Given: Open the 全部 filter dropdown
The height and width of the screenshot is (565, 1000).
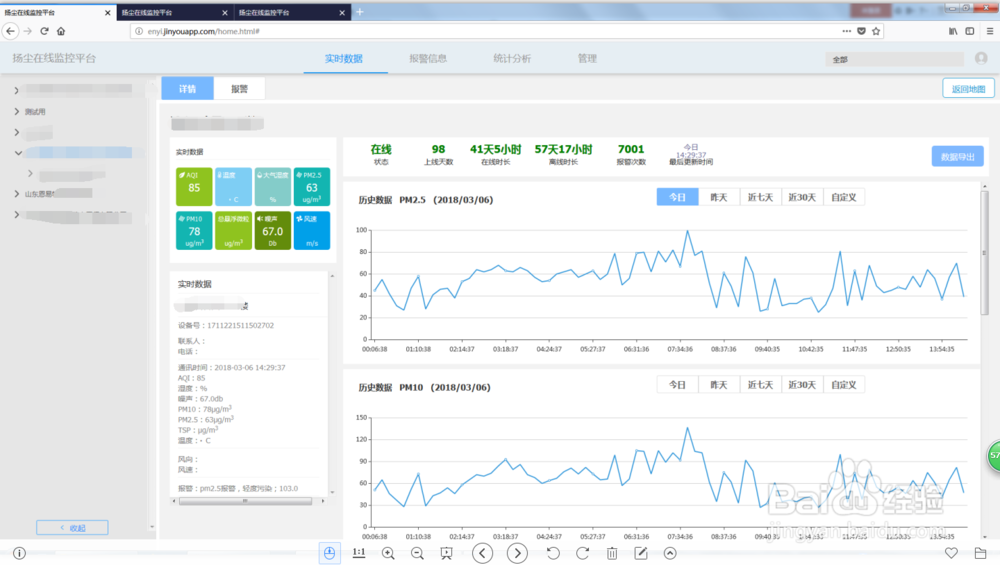Looking at the screenshot, I should pos(894,59).
